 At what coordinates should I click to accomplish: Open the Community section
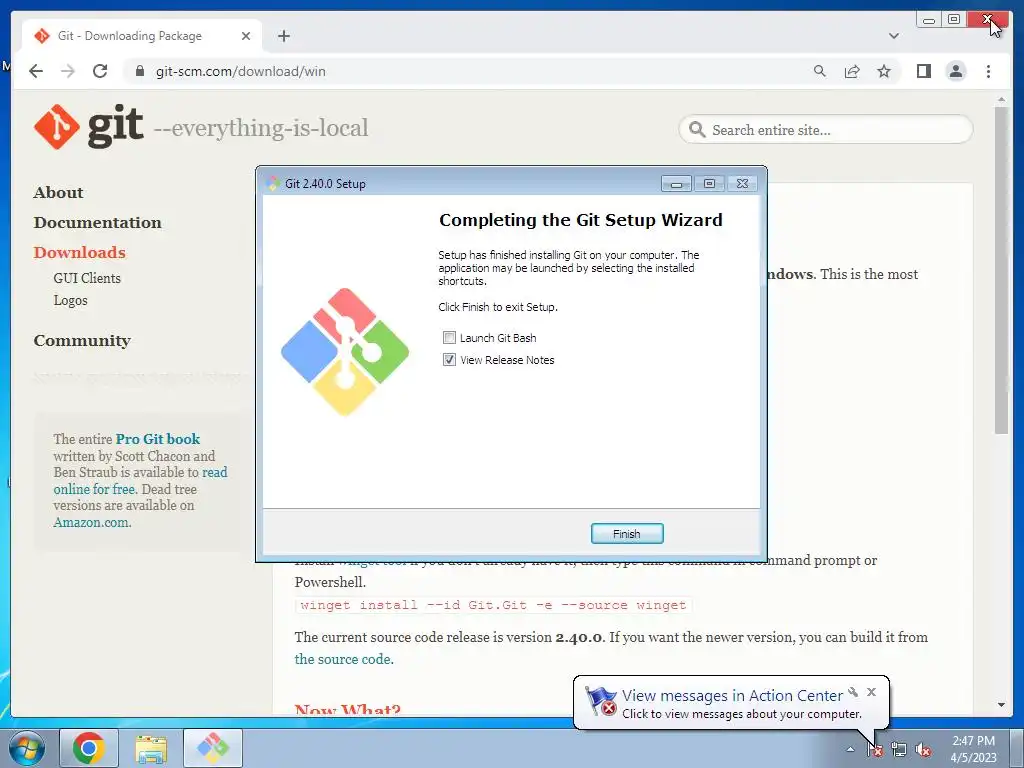[82, 341]
